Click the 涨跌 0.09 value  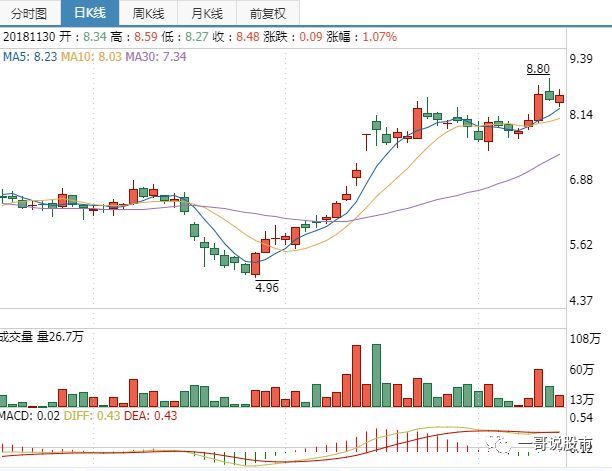[x=311, y=37]
